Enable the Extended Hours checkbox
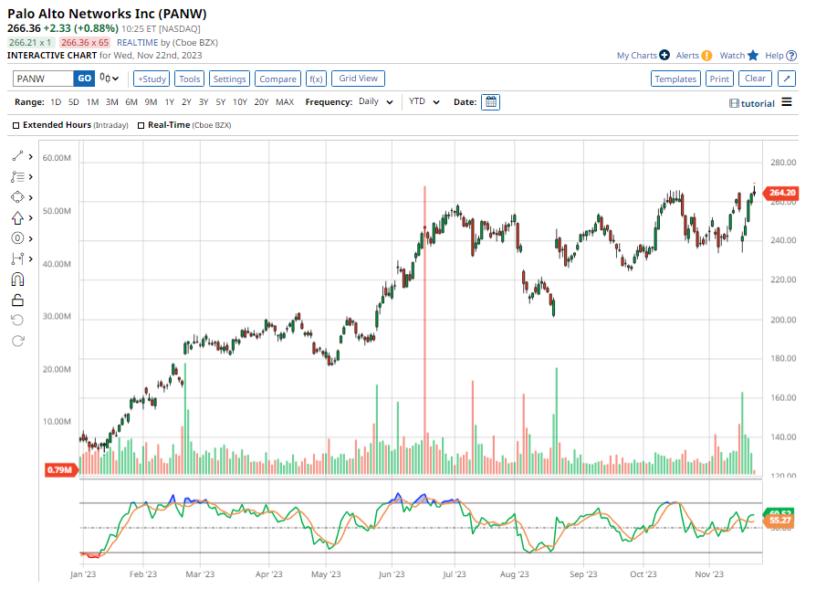Viewport: 816px width, 600px height. pos(16,125)
